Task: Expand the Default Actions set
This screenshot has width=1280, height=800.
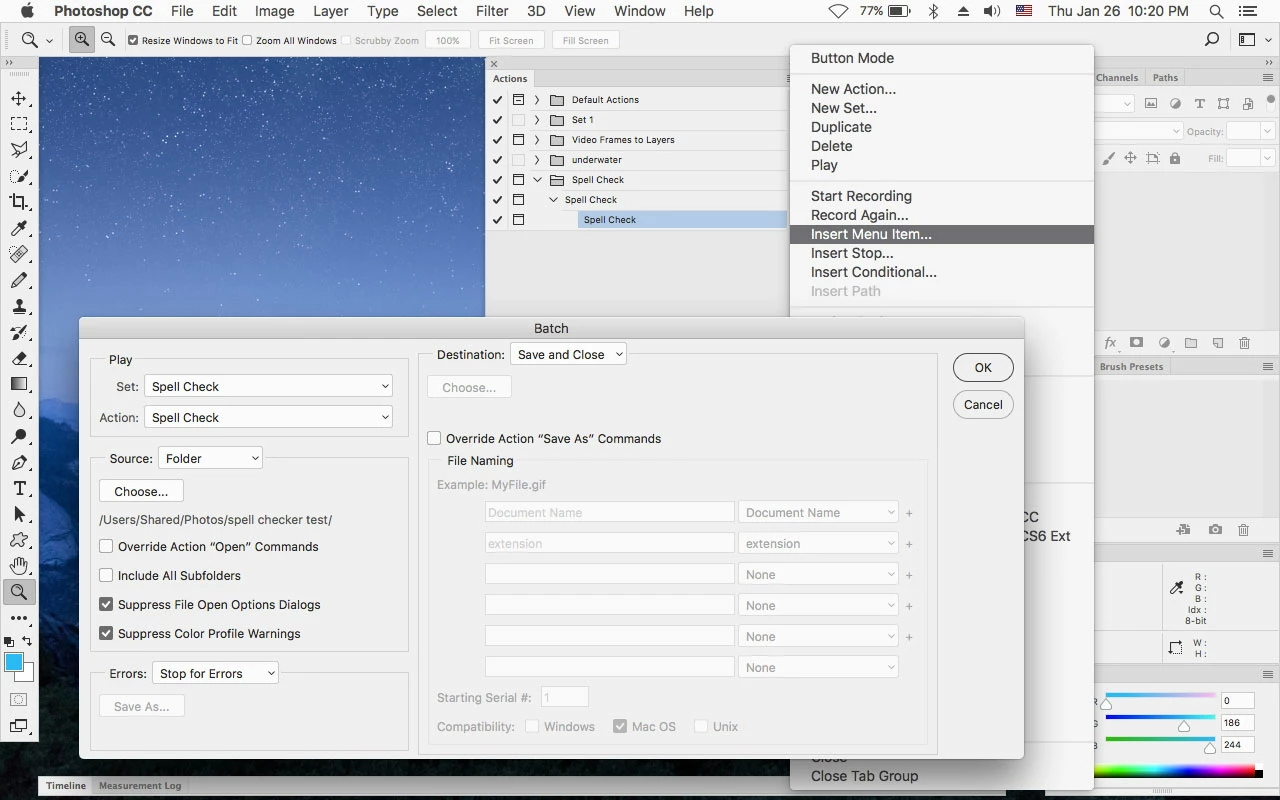Action: 537,100
